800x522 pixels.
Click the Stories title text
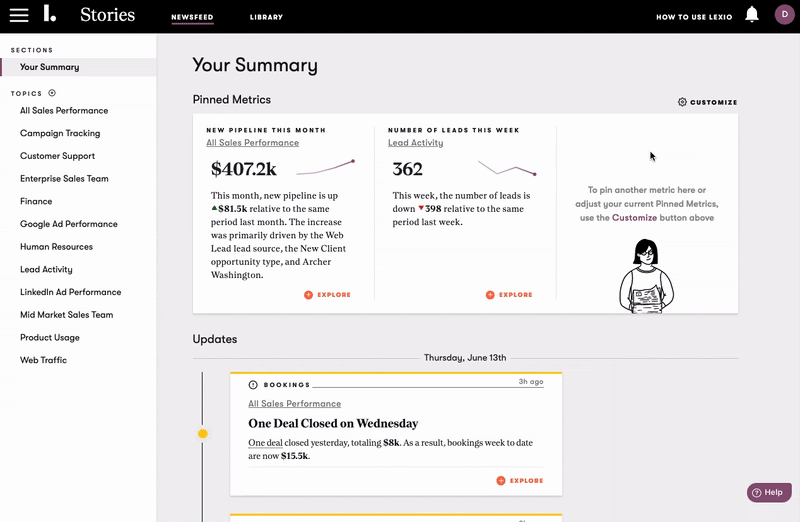(x=107, y=15)
